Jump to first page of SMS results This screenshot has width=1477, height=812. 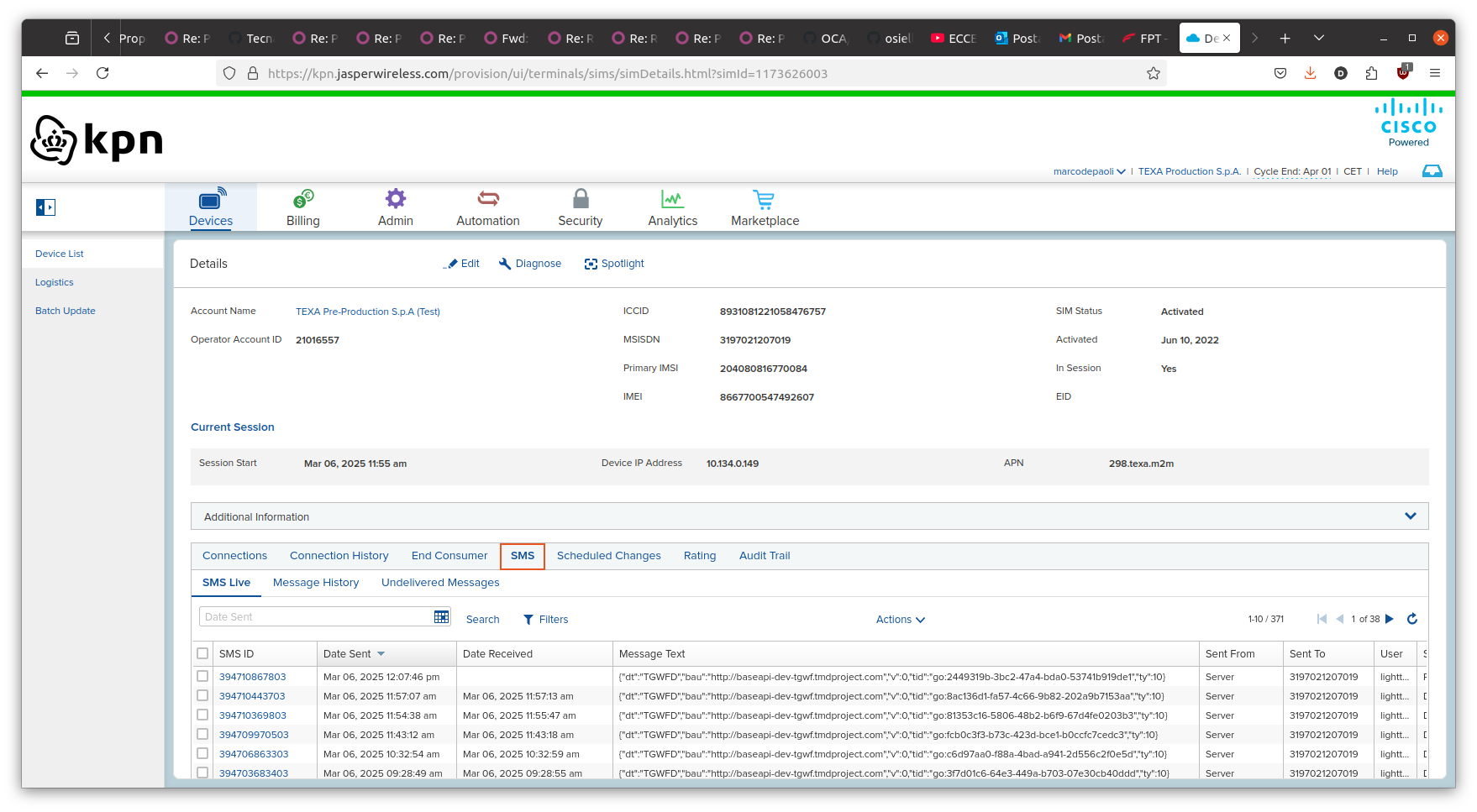point(1322,619)
